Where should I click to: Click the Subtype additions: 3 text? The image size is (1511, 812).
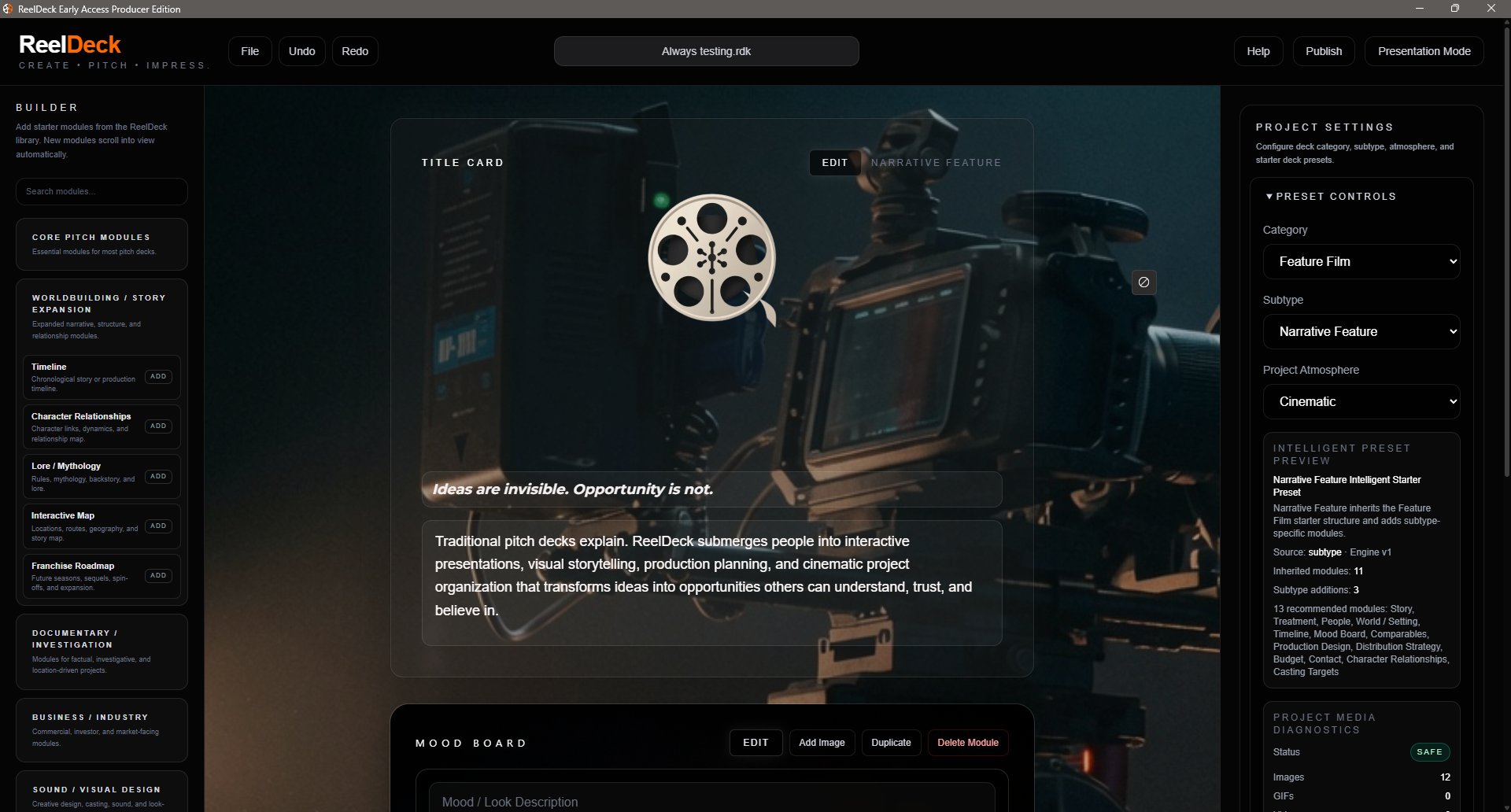click(1316, 590)
